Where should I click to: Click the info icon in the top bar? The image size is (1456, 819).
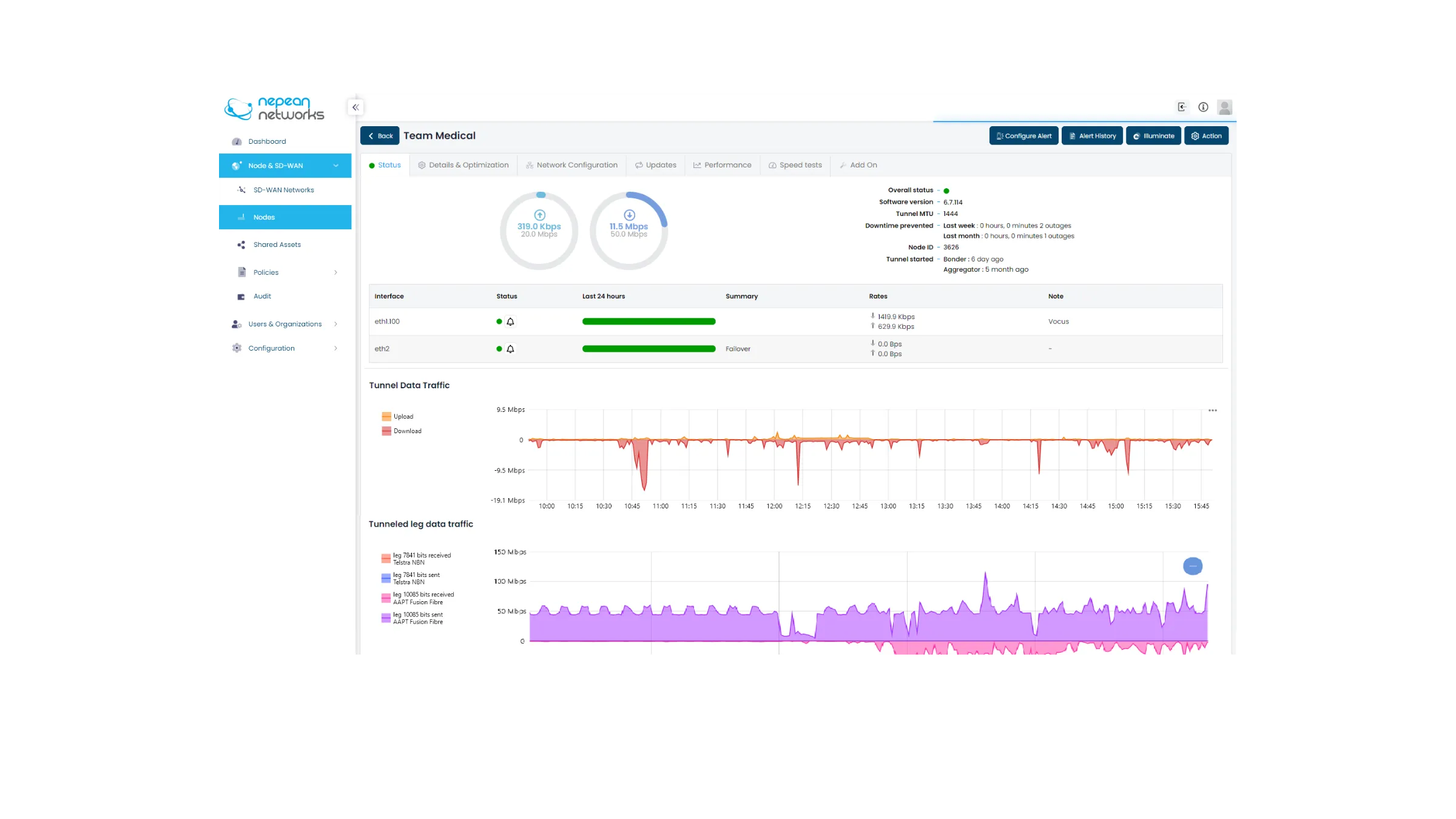coord(1203,107)
